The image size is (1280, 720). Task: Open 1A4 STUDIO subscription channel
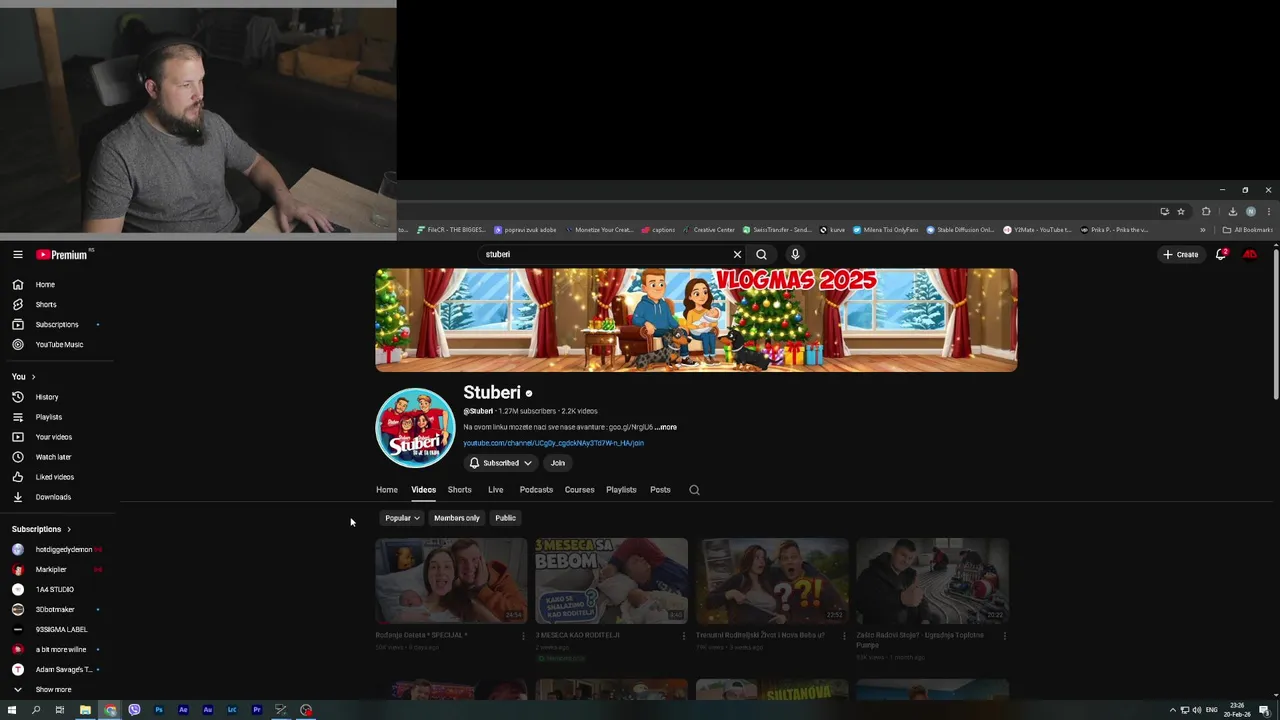click(x=54, y=589)
